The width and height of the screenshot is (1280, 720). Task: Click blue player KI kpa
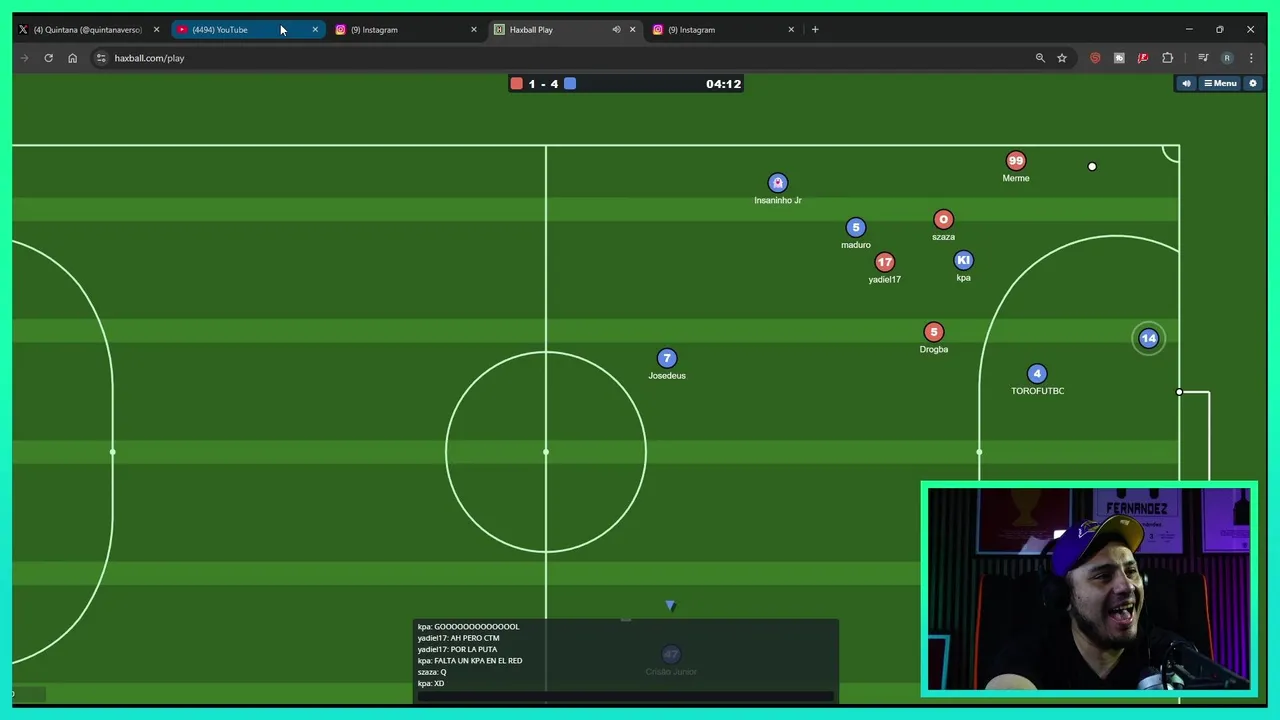pyautogui.click(x=963, y=260)
